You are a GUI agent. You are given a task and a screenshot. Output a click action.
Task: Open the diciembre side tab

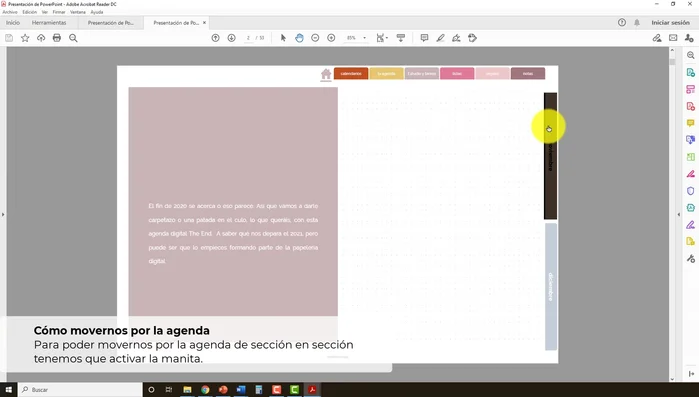coord(551,286)
